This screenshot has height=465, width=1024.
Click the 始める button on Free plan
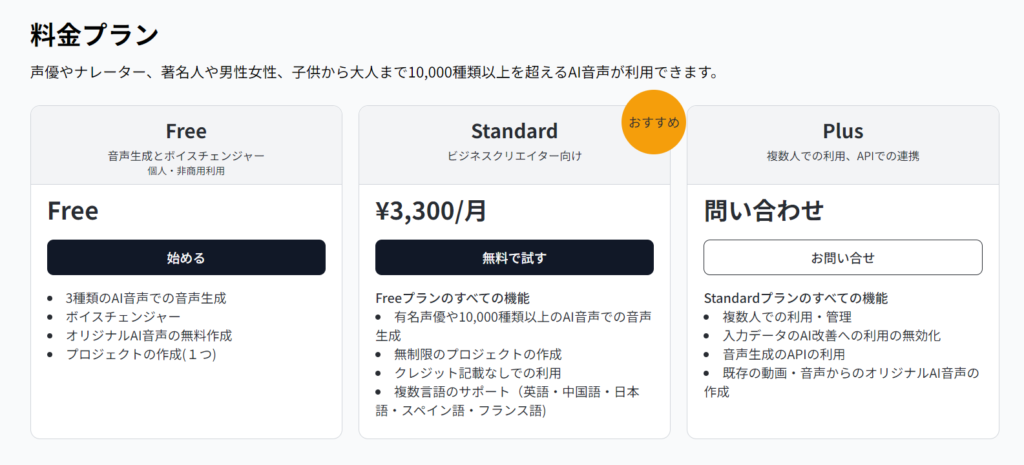point(186,257)
